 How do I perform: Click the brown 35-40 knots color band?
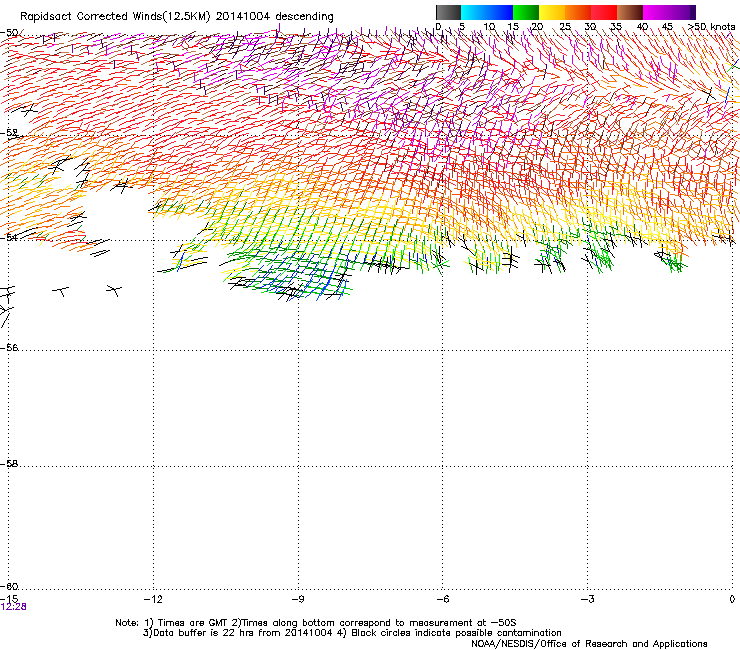[630, 12]
